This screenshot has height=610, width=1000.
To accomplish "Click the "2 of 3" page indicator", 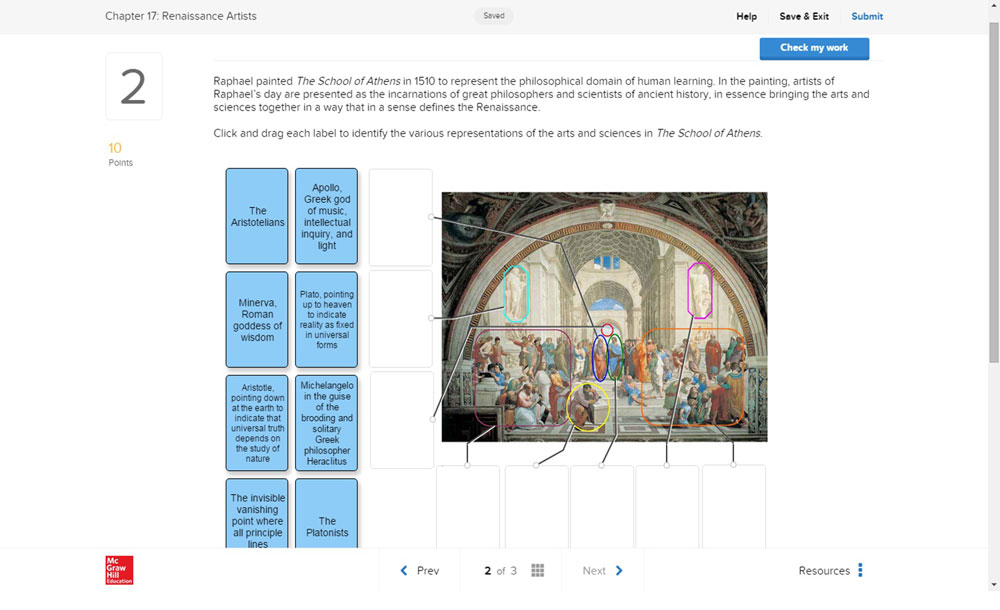I will coord(501,570).
